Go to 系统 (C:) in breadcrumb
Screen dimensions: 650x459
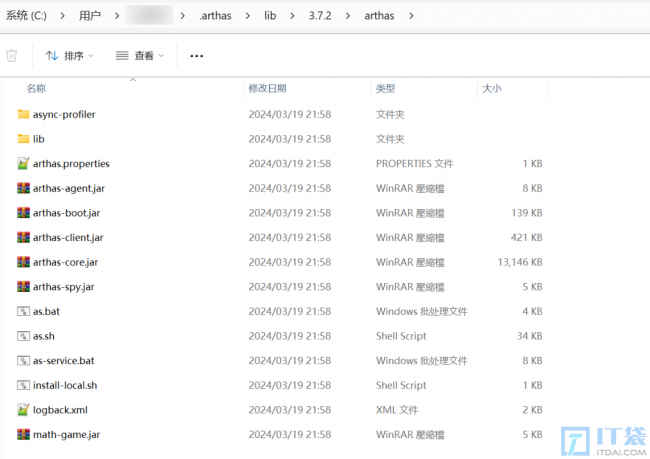coord(26,16)
